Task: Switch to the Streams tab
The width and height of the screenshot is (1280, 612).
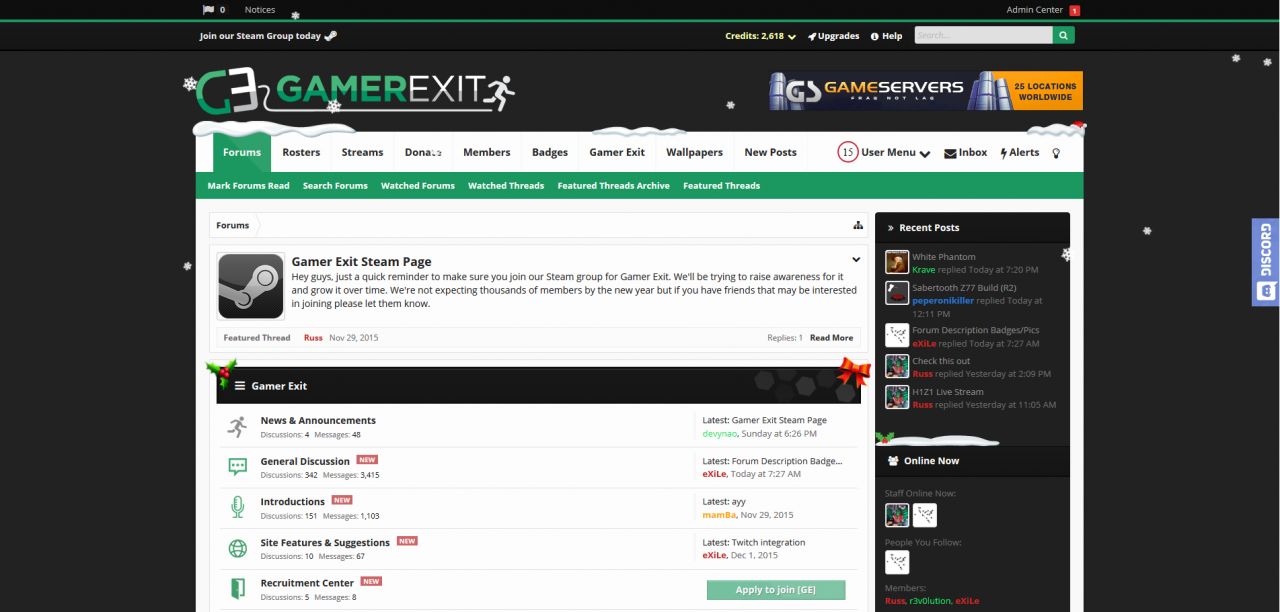Action: coord(362,152)
